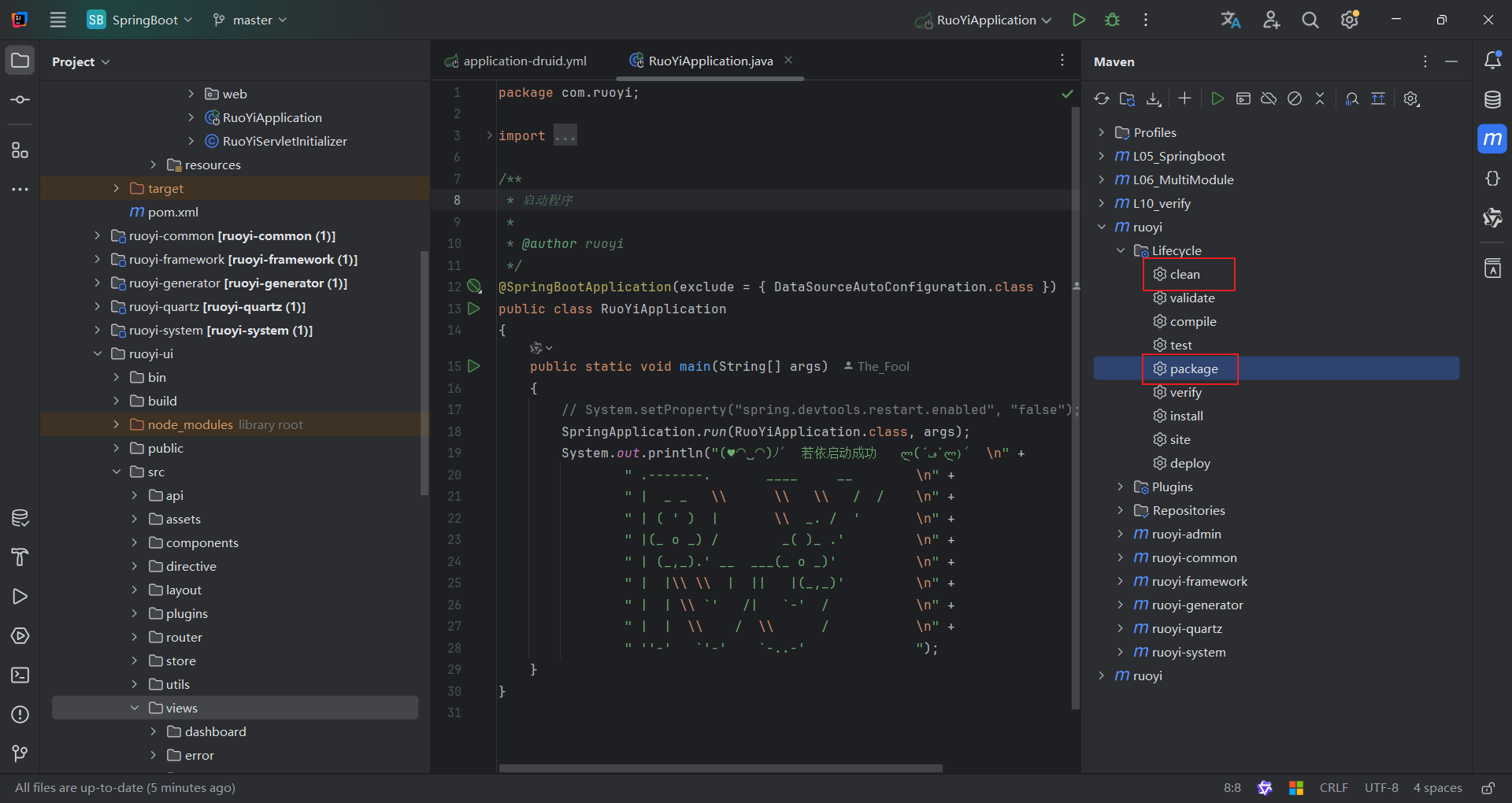The image size is (1512, 803).
Task: Open the Notifications bell icon
Action: pos(1492,61)
